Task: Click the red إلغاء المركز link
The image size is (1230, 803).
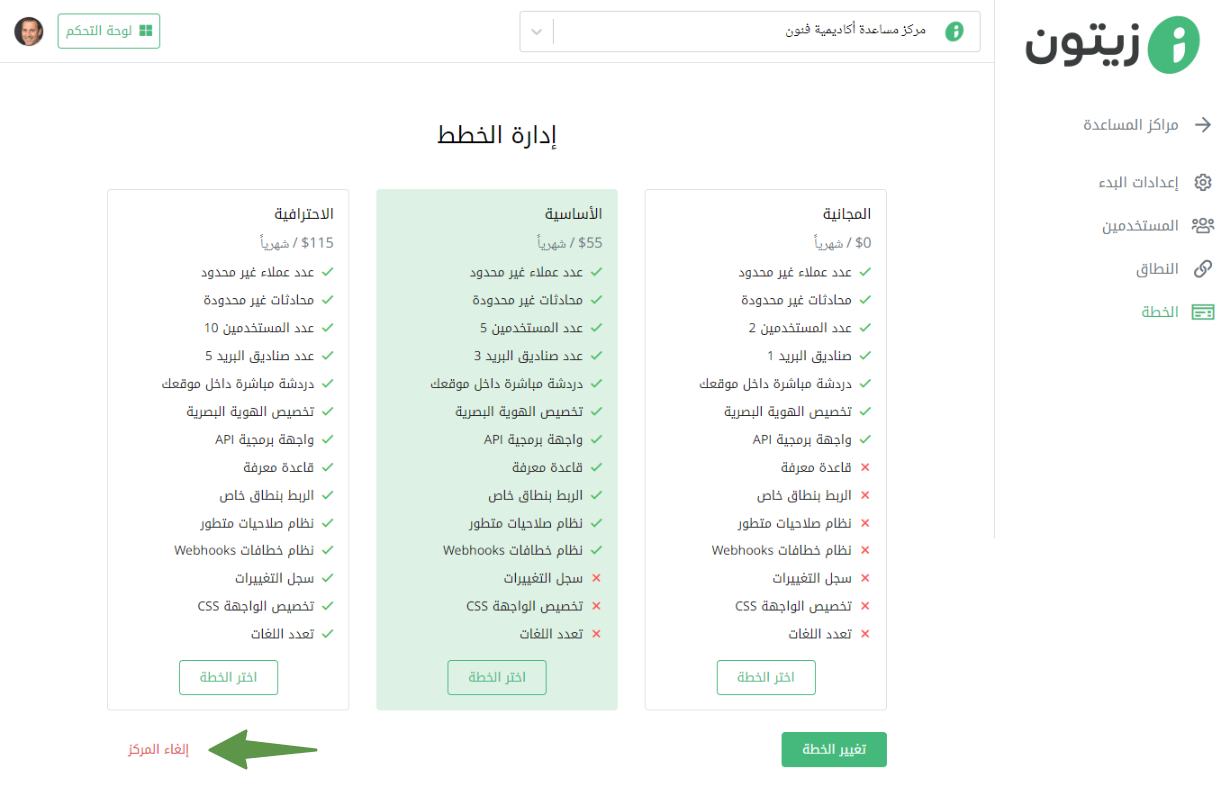Action: [x=158, y=750]
